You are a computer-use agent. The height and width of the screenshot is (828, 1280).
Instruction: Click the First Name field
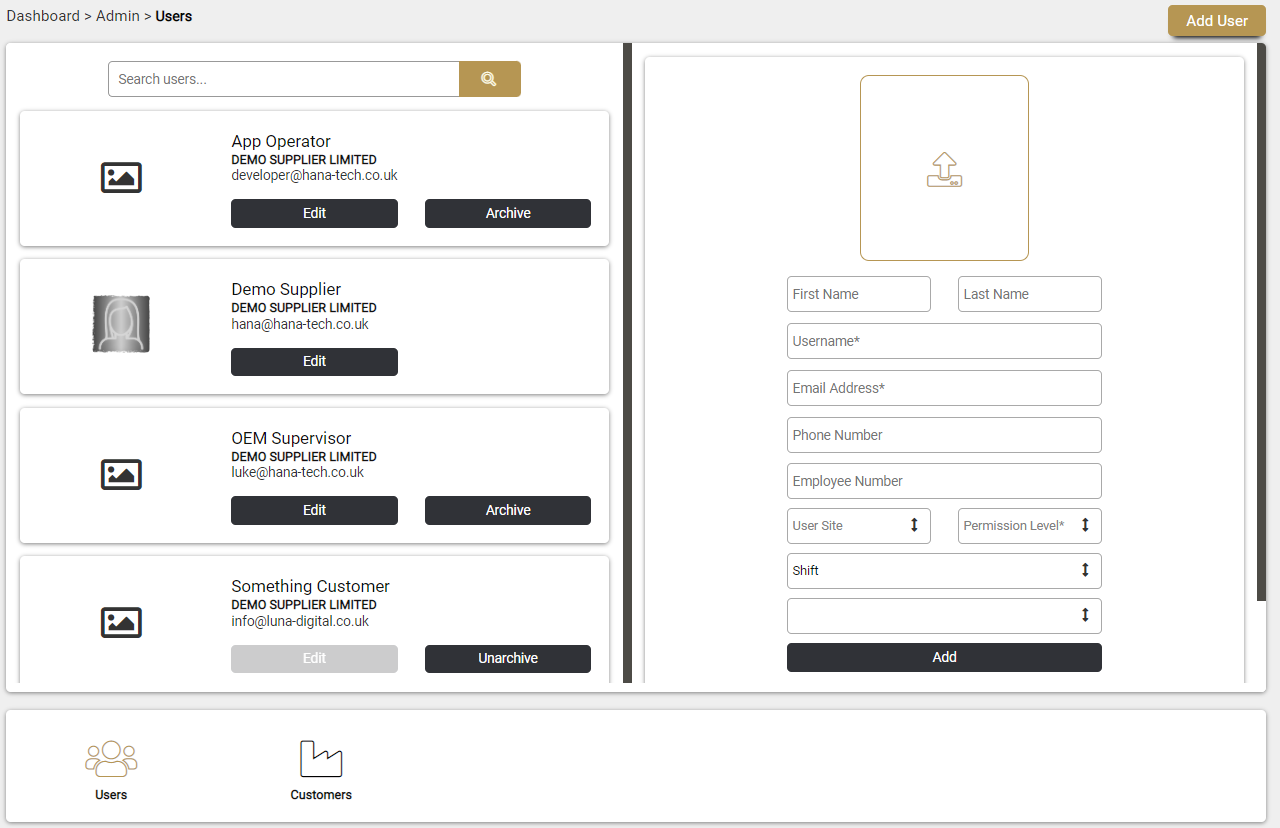(859, 294)
